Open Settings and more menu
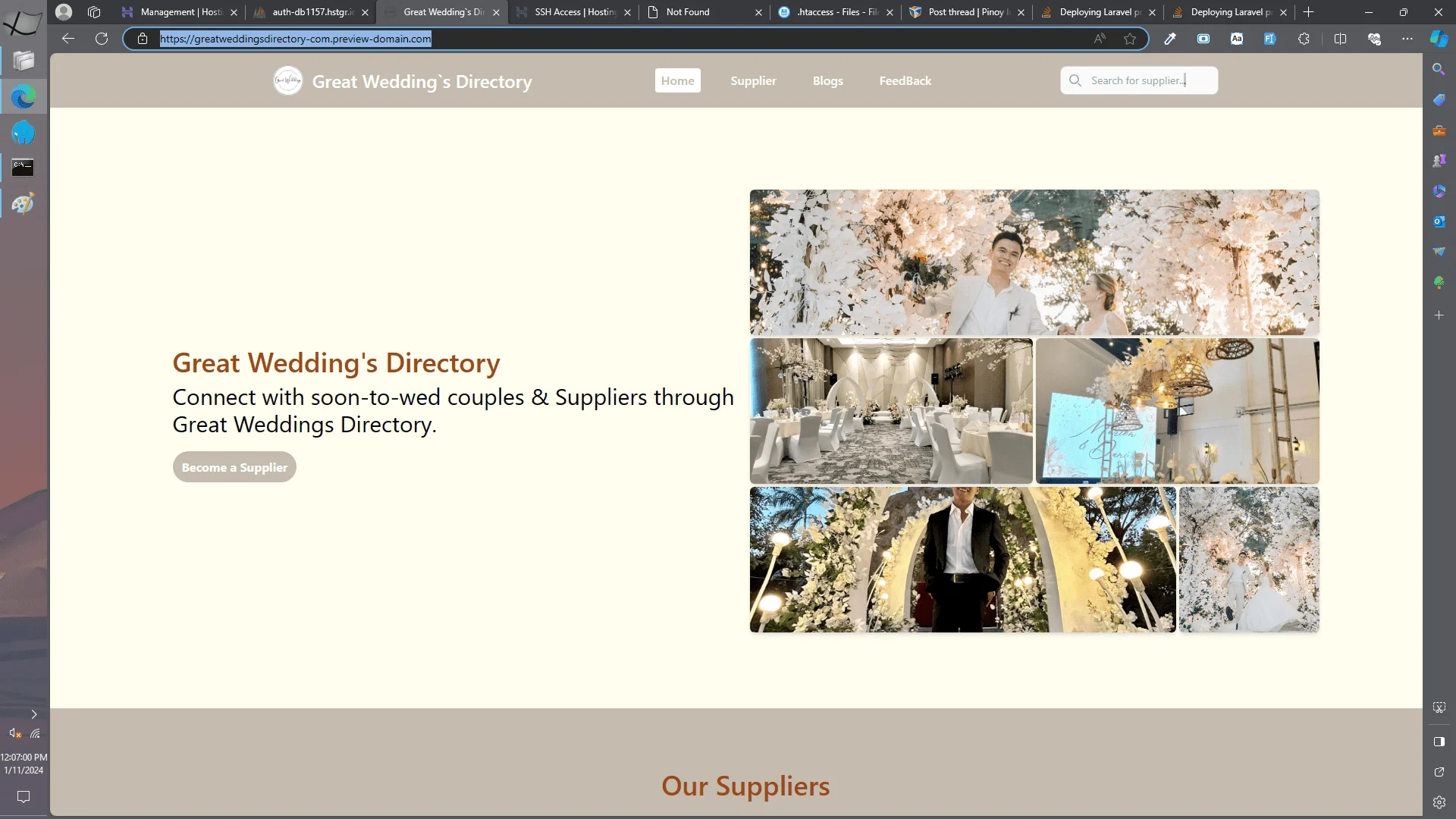 [x=1407, y=39]
